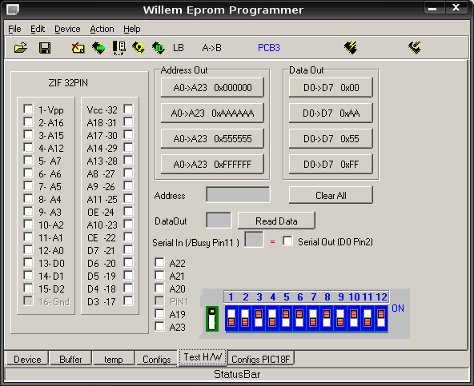474x386 pixels.
Task: Toggle the D3-17 pin checkbox
Action: 128,301
